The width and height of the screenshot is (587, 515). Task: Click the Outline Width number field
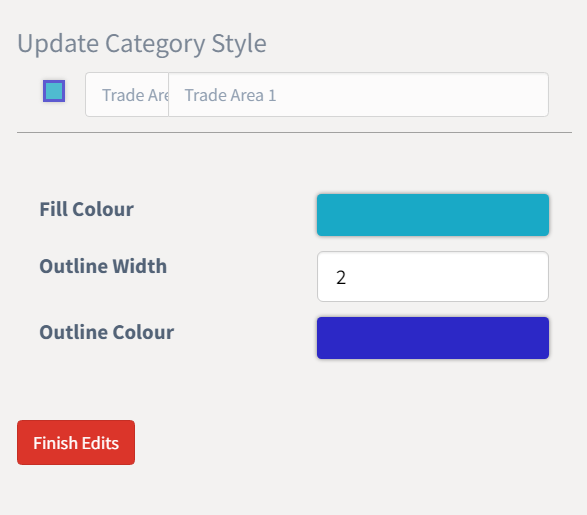point(433,277)
